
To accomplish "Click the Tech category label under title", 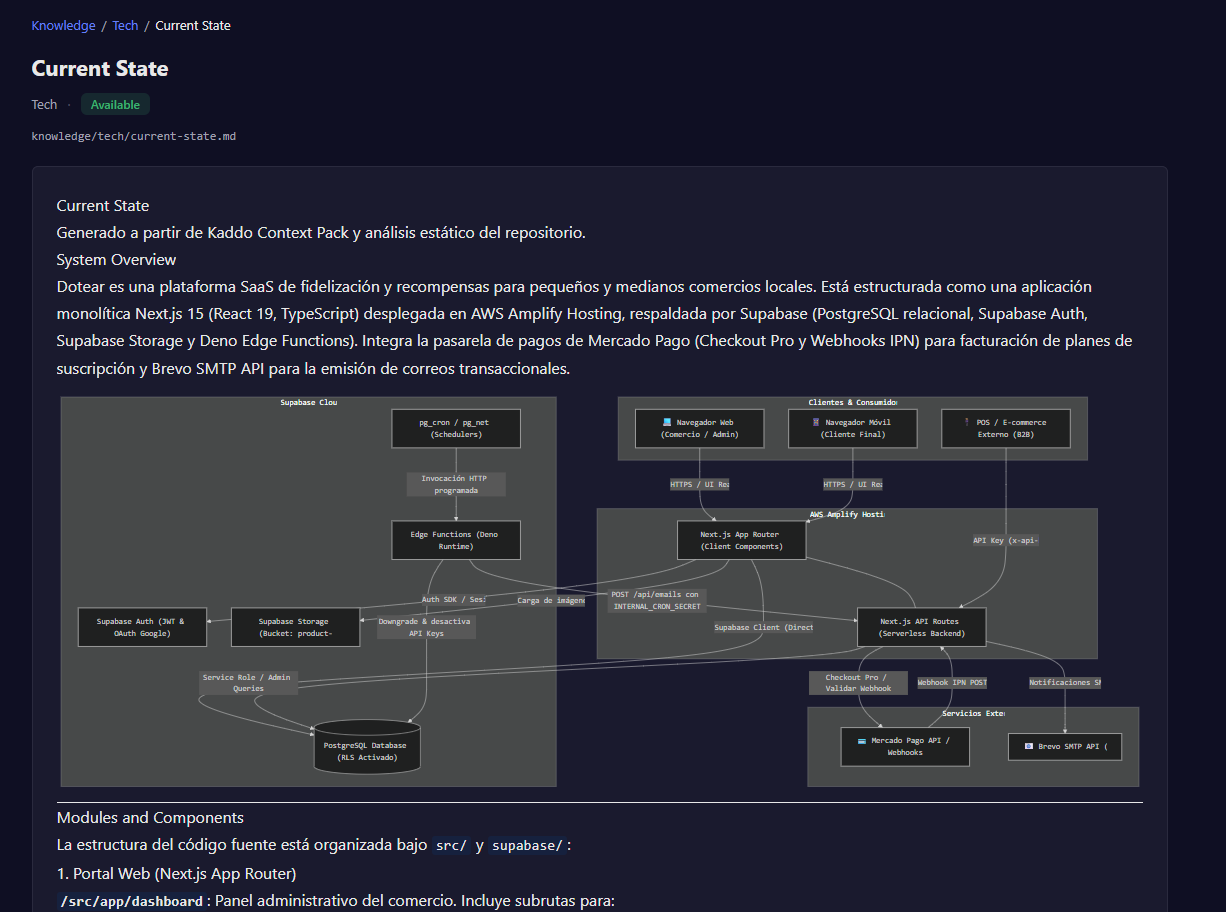I will (44, 104).
